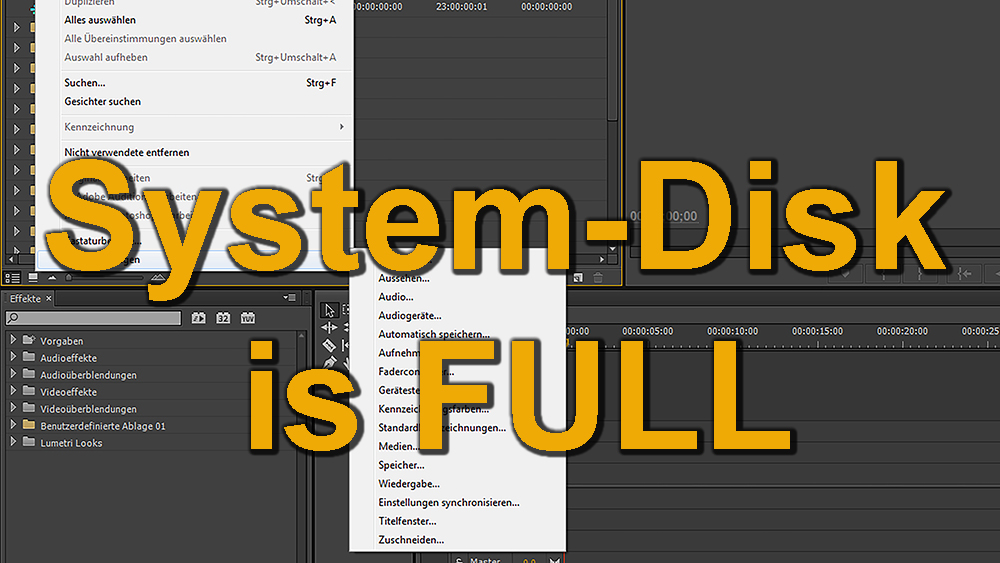
Task: Close the Effekte panel tab
Action: pos(48,298)
